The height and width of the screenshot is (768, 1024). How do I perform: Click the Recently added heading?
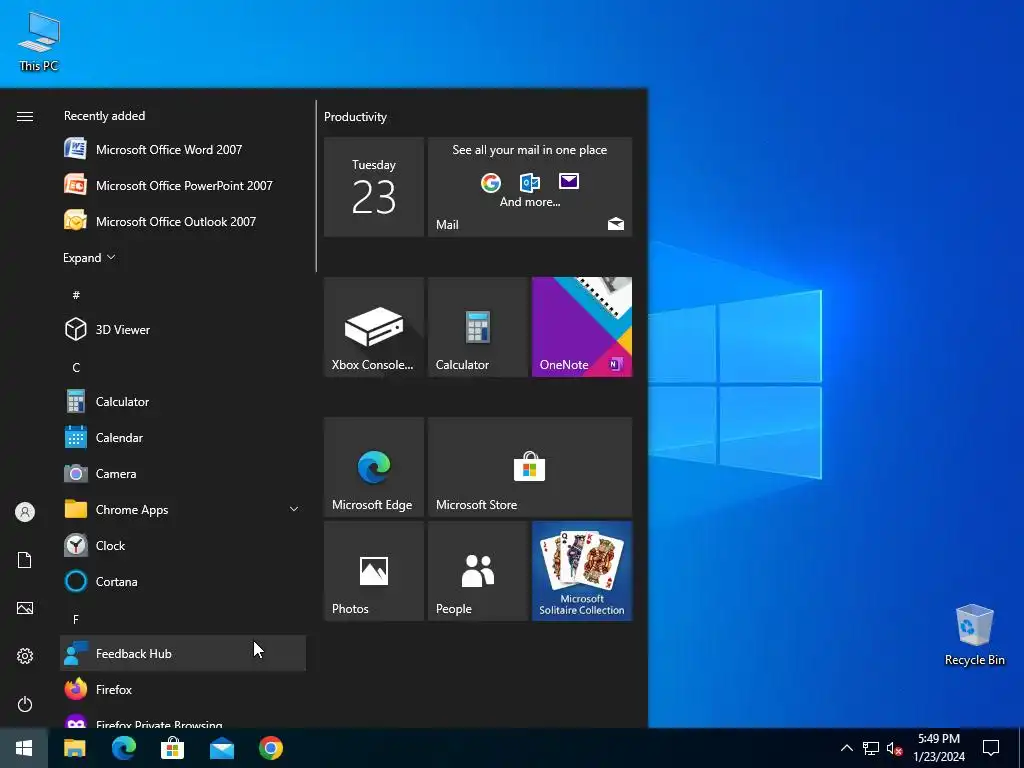104,116
